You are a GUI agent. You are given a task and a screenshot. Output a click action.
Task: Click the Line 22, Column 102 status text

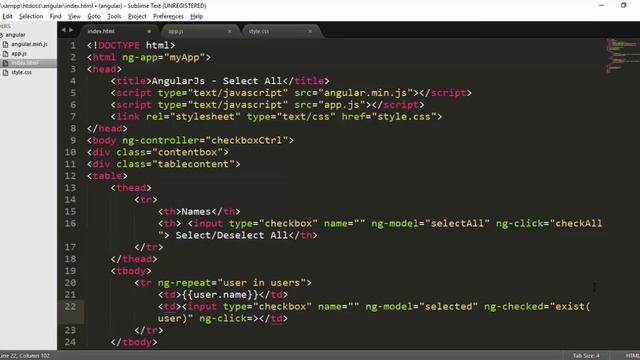coord(25,356)
